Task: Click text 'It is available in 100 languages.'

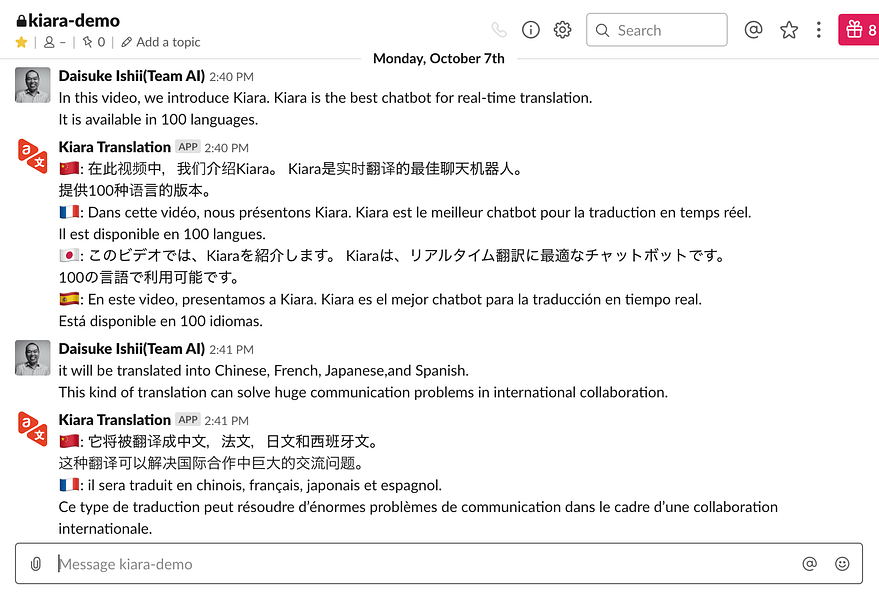Action: pos(159,119)
